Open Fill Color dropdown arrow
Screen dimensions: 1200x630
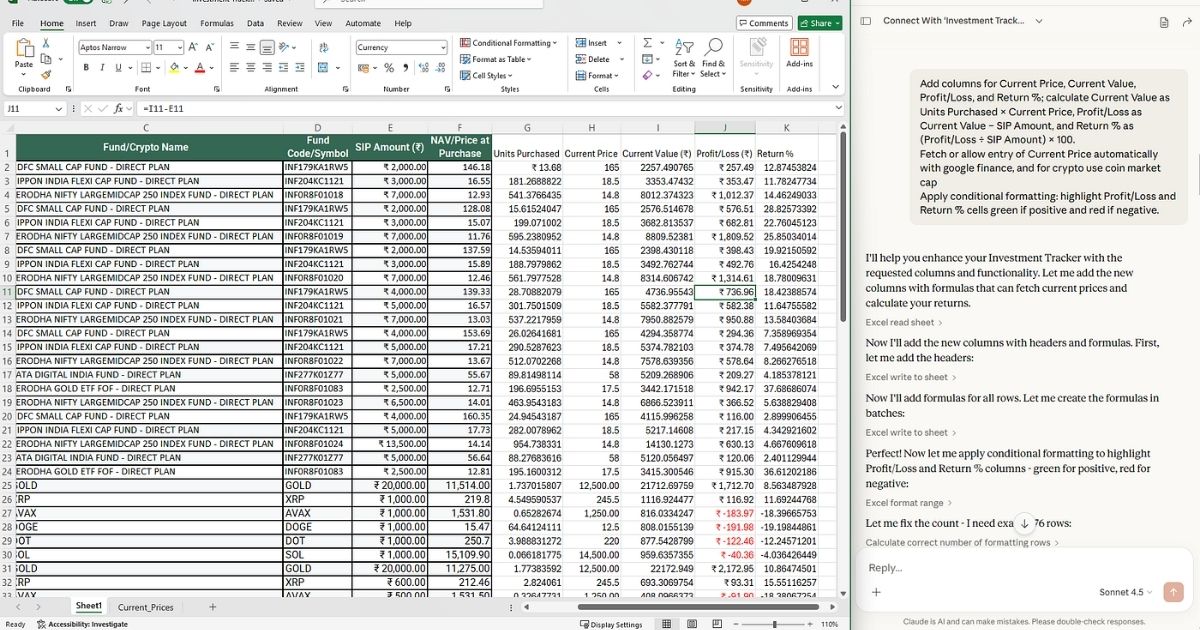(x=185, y=68)
